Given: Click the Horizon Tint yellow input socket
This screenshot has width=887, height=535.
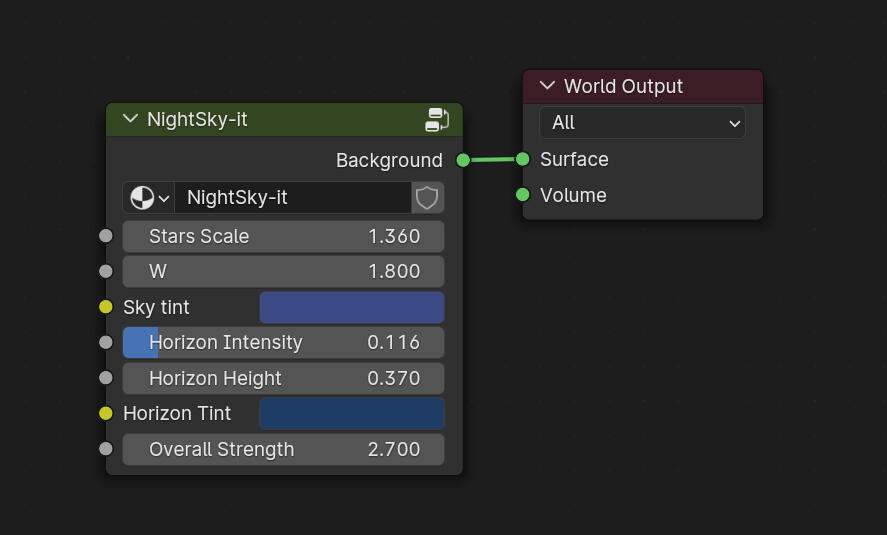Looking at the screenshot, I should [x=106, y=413].
